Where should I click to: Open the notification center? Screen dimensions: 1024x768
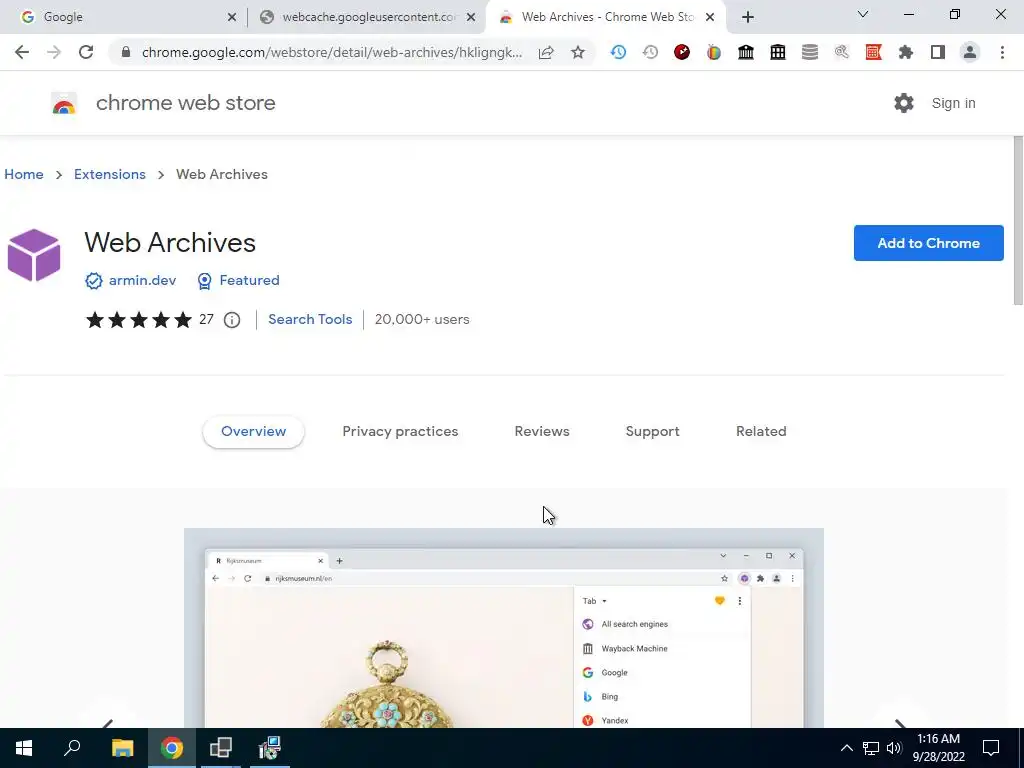coord(991,748)
